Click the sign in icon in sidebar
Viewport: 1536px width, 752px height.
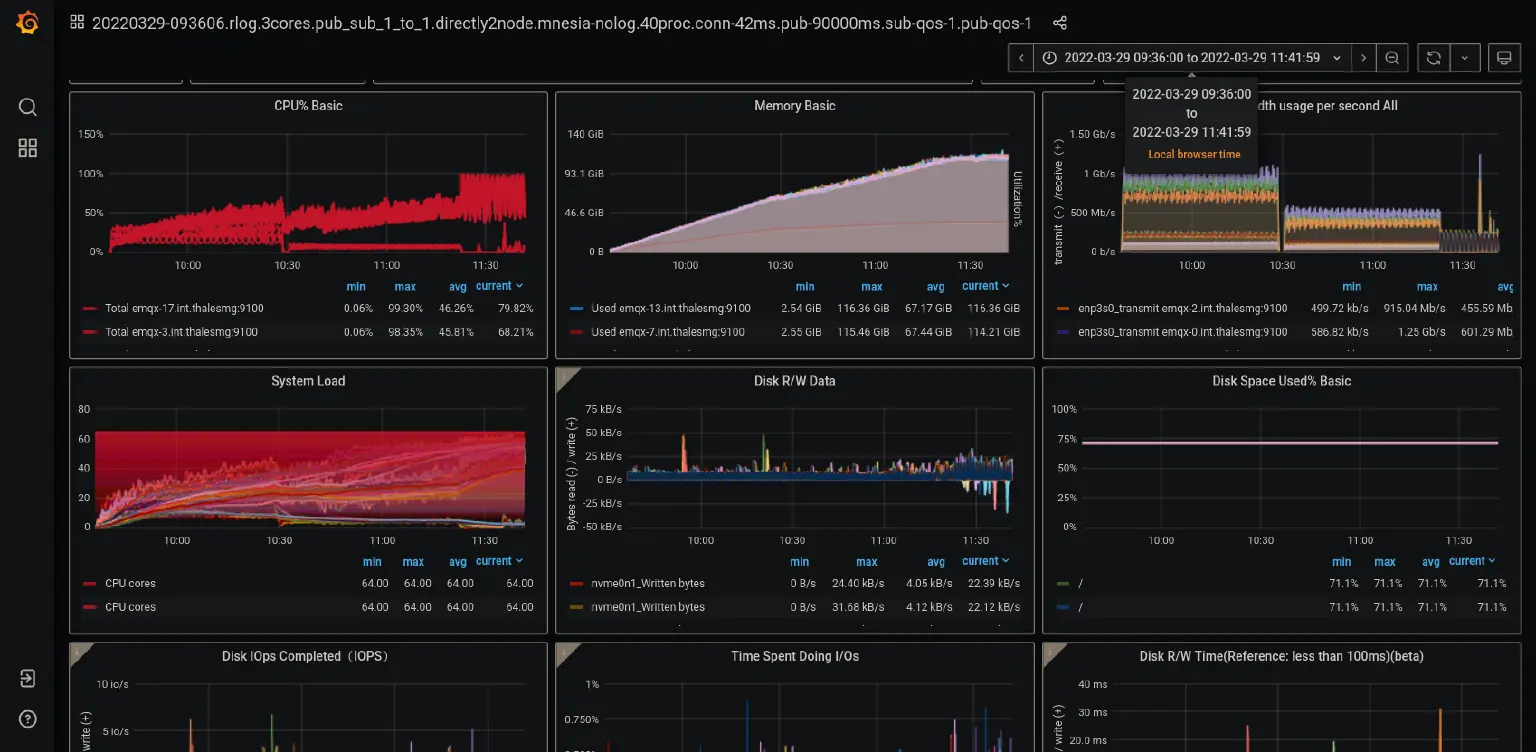27,678
